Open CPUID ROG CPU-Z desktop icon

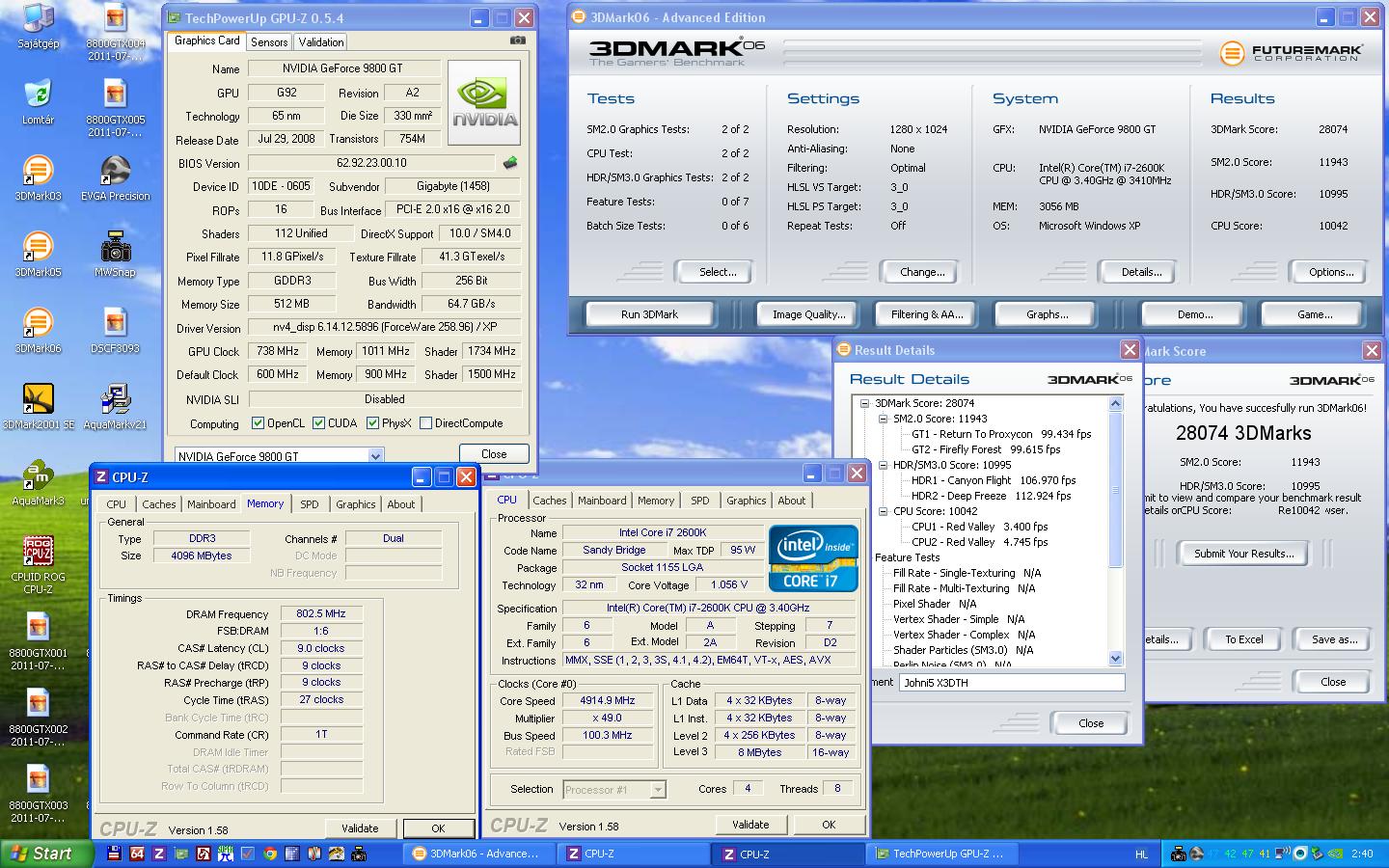38,553
